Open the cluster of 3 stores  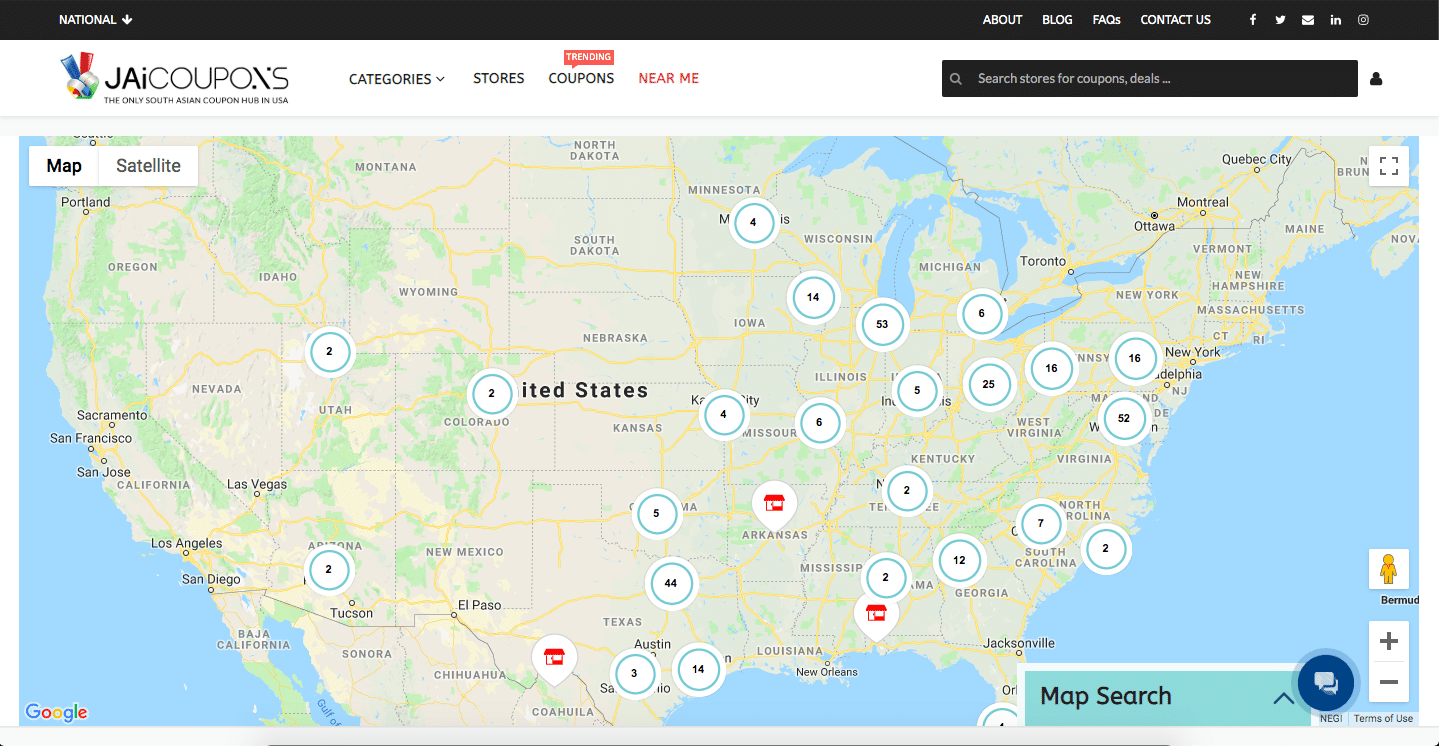point(634,673)
